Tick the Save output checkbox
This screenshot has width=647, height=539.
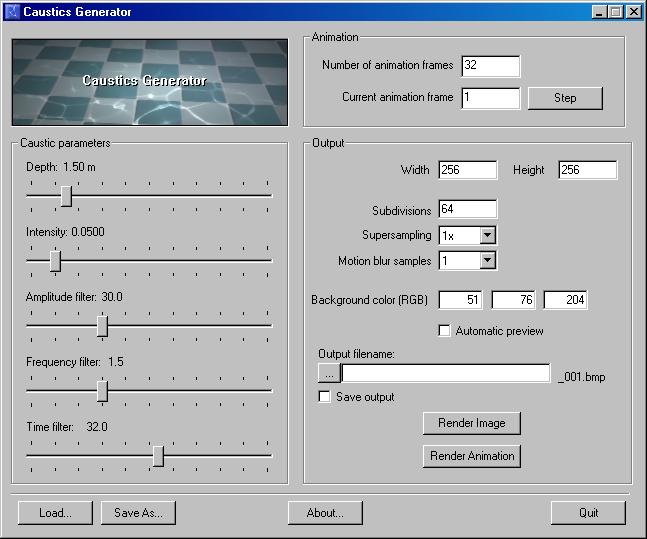point(324,397)
